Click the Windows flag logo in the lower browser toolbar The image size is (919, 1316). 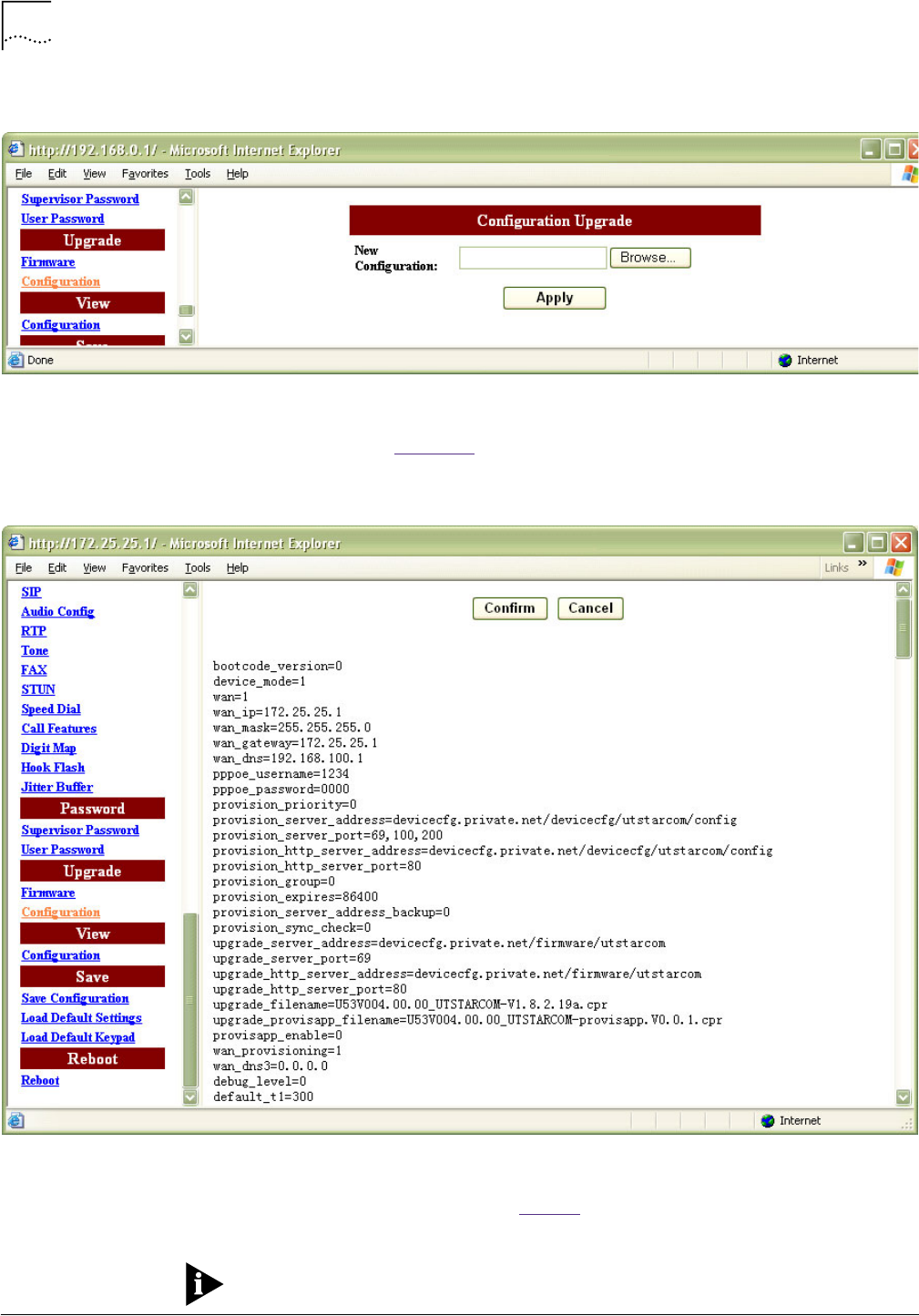pyautogui.click(x=894, y=567)
